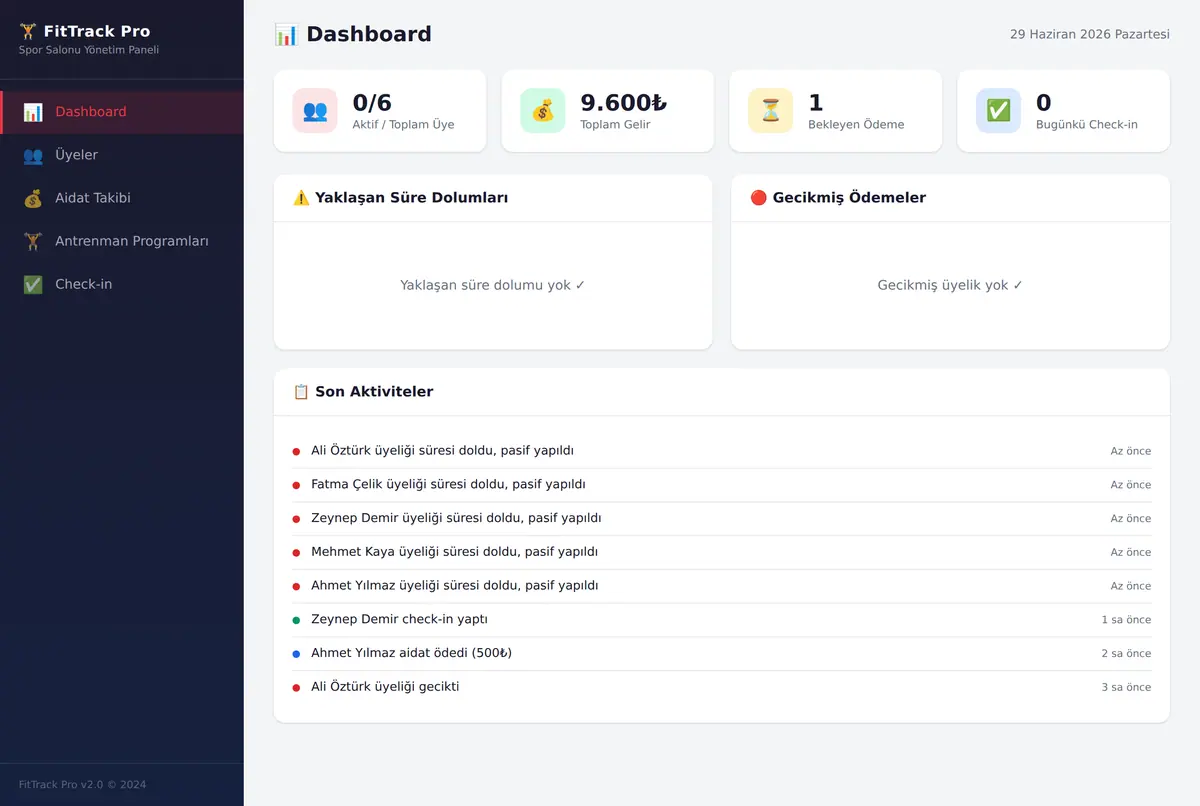Click the '3 sa önce' timestamp
The image size is (1200, 806).
coord(1126,688)
